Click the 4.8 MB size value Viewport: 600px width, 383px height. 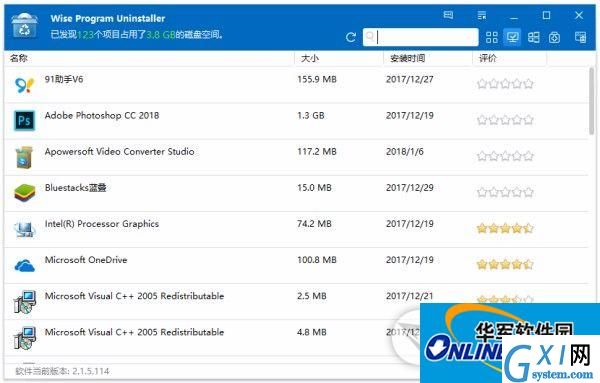tap(312, 332)
